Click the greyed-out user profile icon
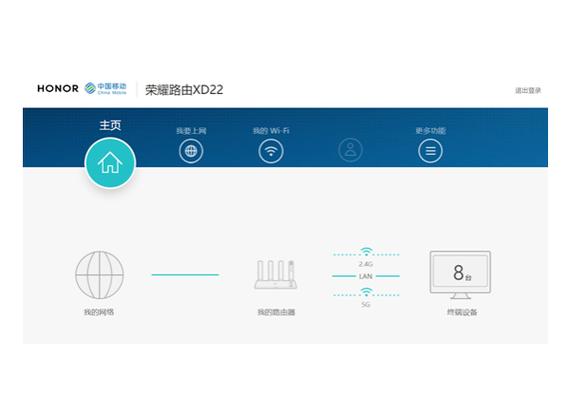 point(350,150)
